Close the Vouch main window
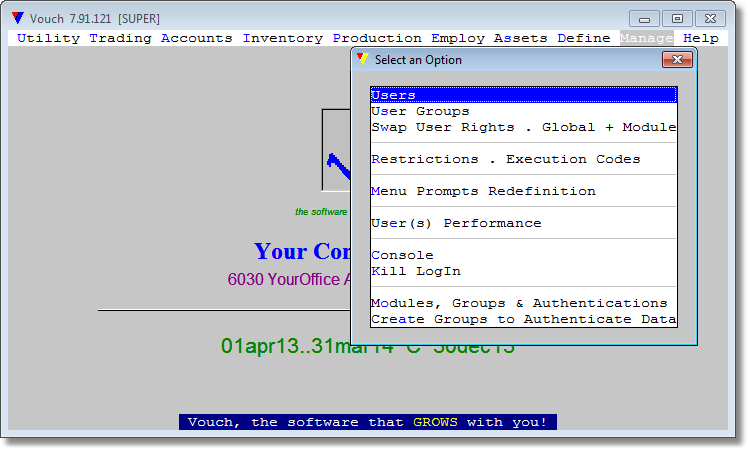The width and height of the screenshot is (748, 450). point(710,19)
